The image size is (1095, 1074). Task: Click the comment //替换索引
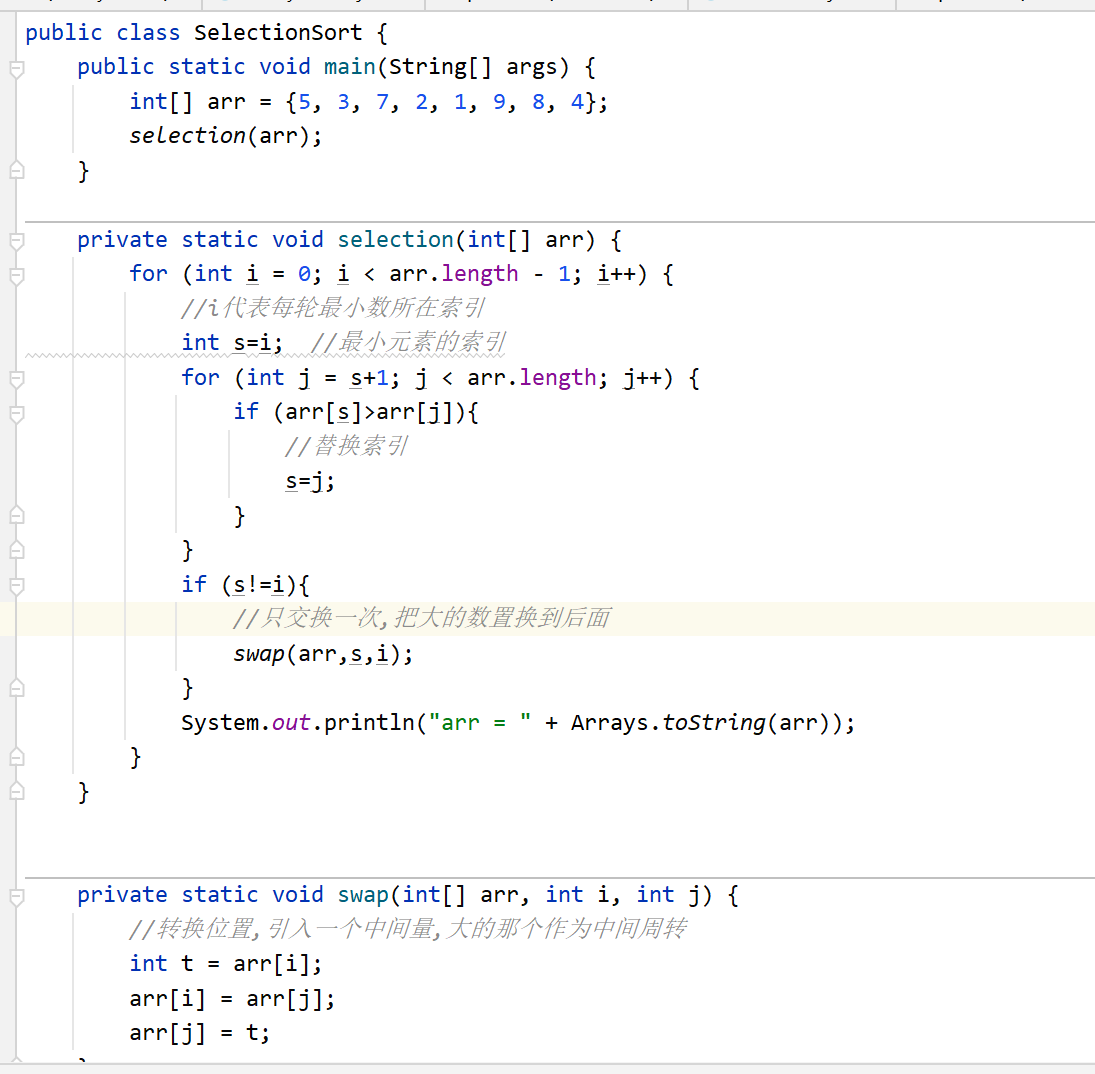[x=346, y=446]
